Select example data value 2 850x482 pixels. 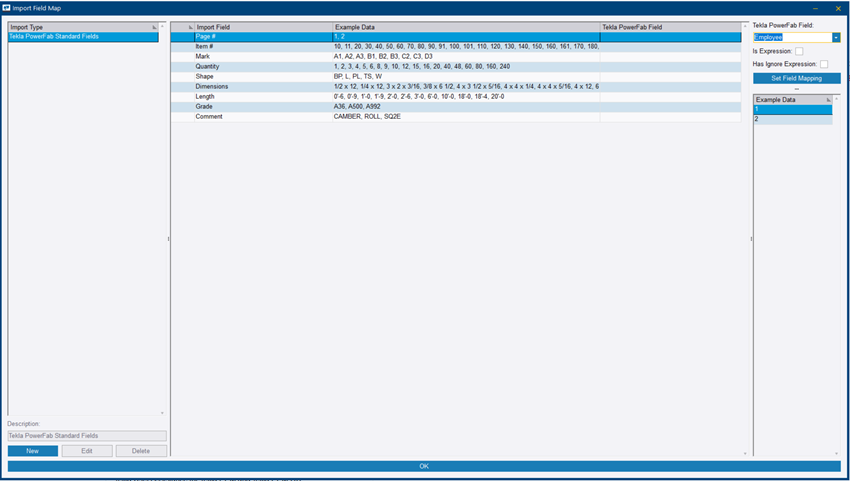[x=792, y=119]
